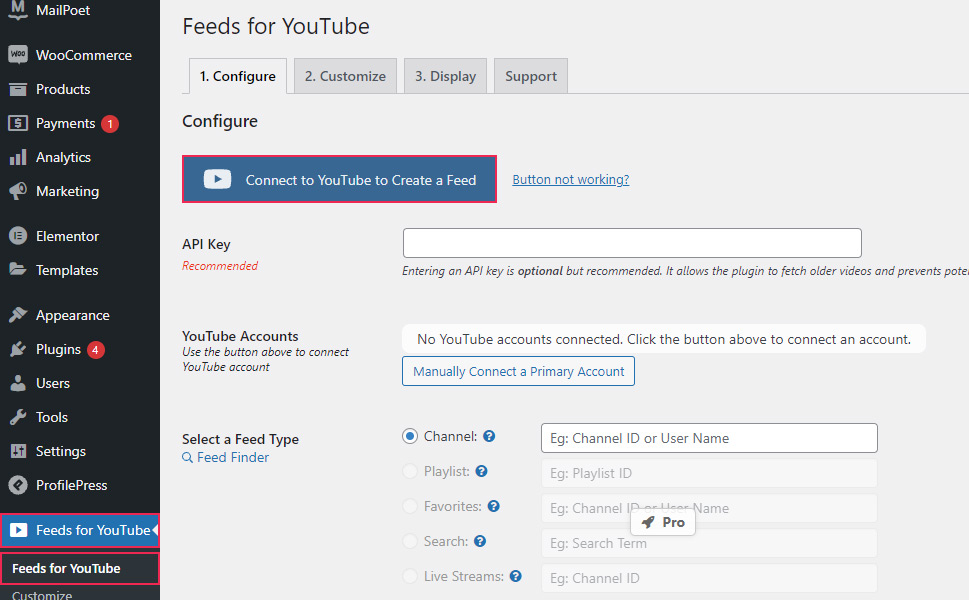Click the Plugins update count badge

[95, 350]
